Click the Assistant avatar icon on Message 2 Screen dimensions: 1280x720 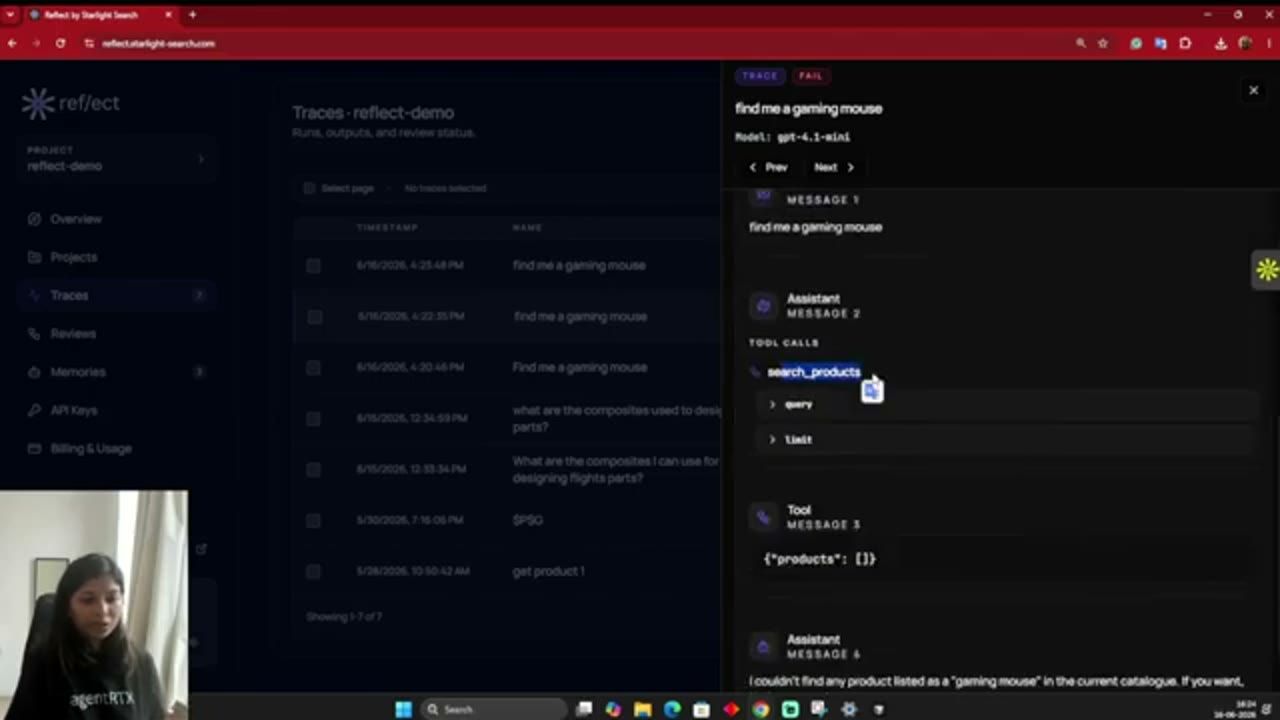[x=763, y=306]
